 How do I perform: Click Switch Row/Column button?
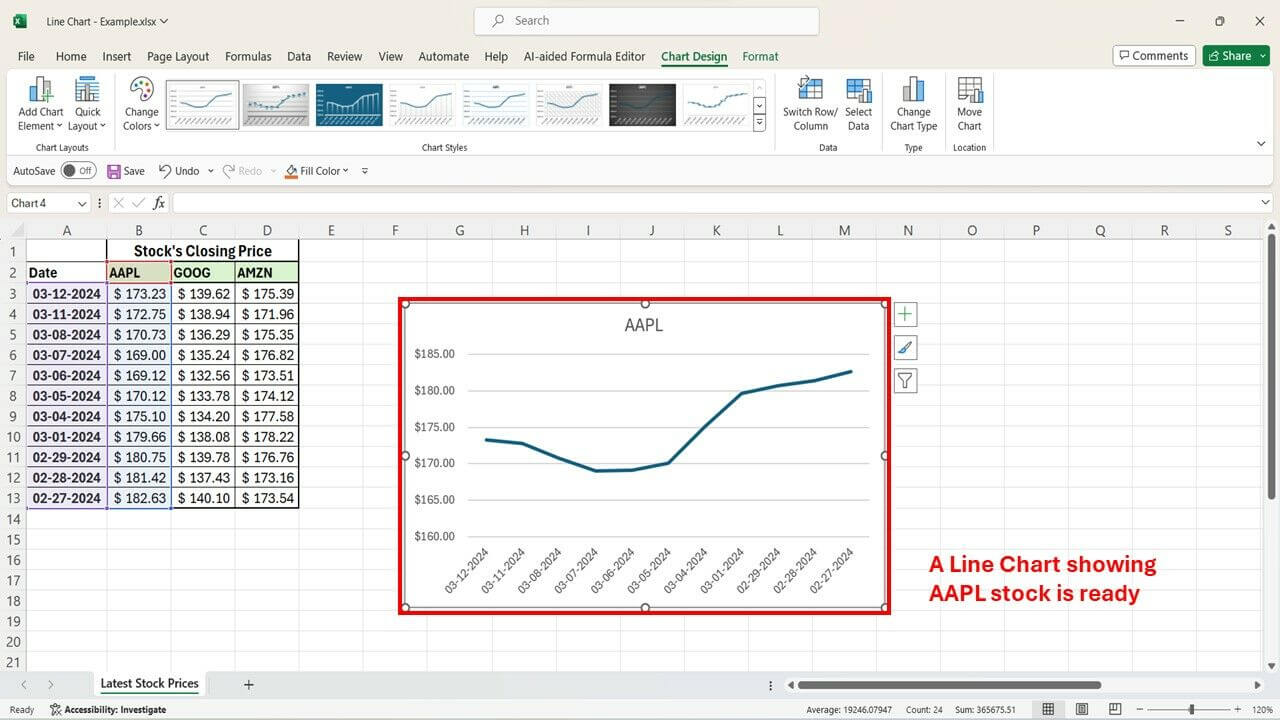tap(811, 104)
